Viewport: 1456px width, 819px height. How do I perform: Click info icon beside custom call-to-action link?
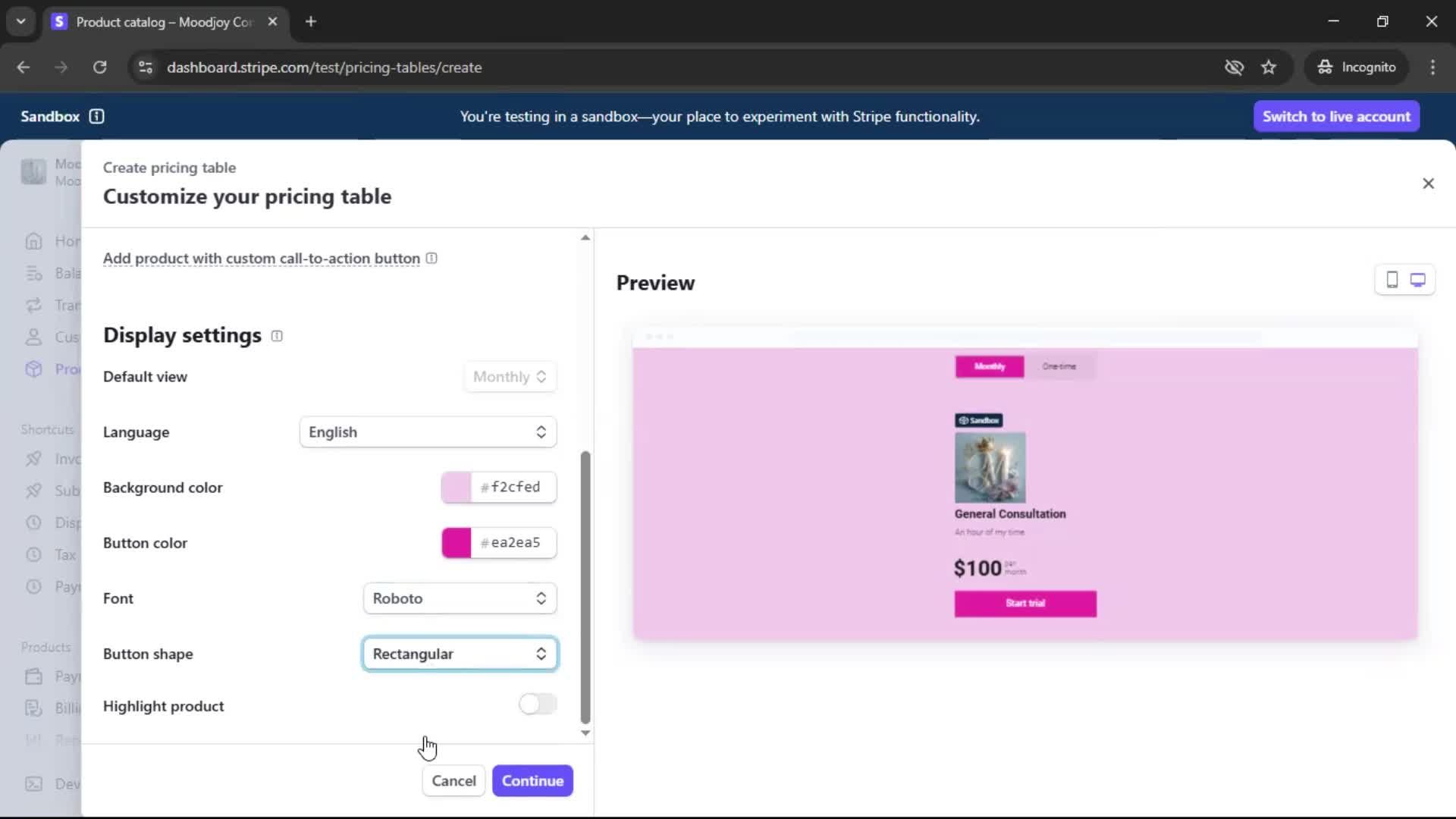431,259
